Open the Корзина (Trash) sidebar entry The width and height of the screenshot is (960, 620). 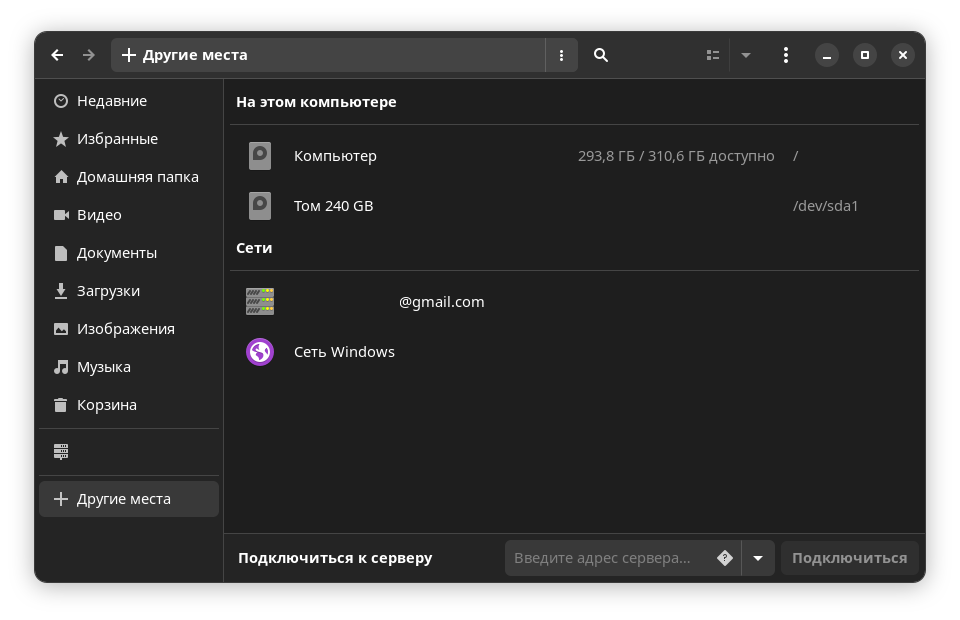click(x=109, y=404)
